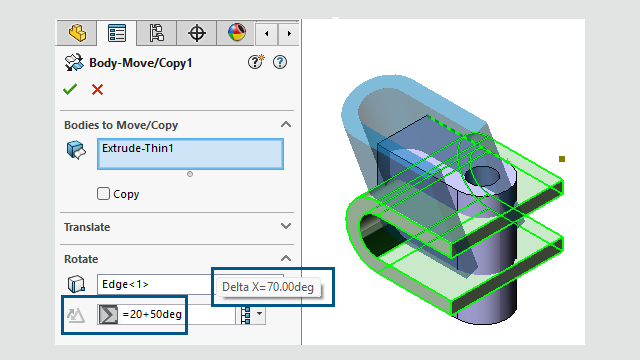640x360 pixels.
Task: Collapse the Bodies to Move/Copy section
Action: pyautogui.click(x=286, y=124)
